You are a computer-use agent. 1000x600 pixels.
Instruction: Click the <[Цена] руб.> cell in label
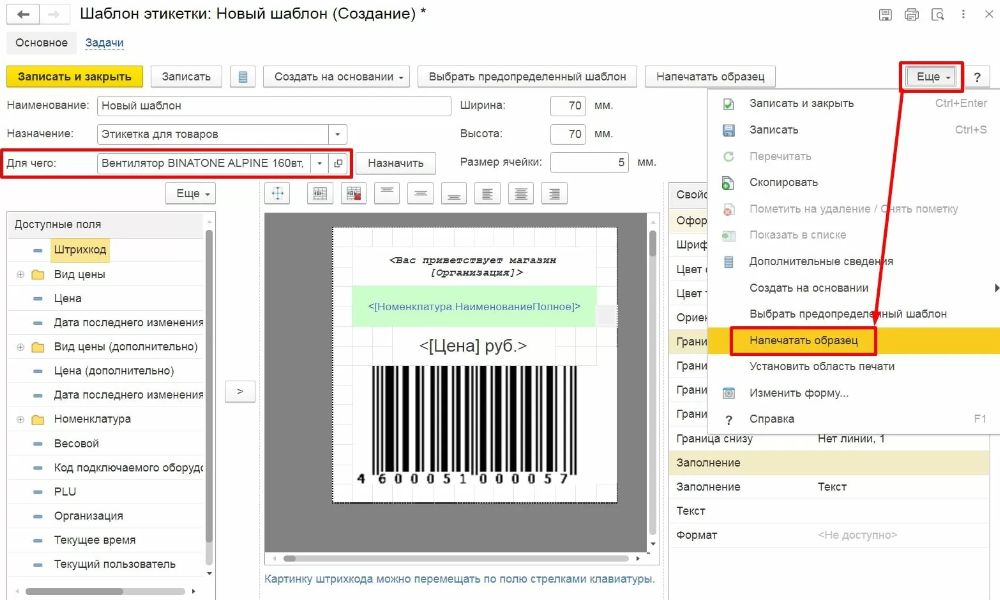(x=473, y=346)
